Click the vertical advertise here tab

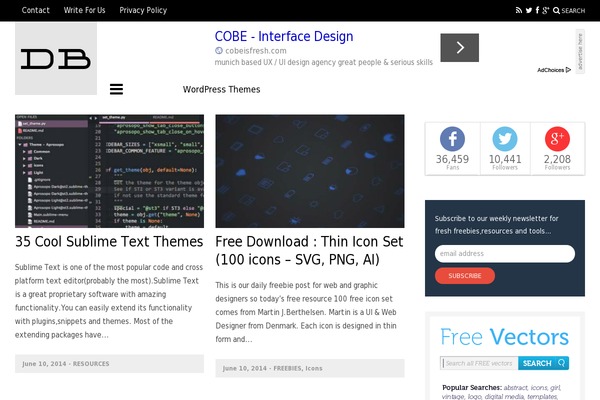coord(580,51)
